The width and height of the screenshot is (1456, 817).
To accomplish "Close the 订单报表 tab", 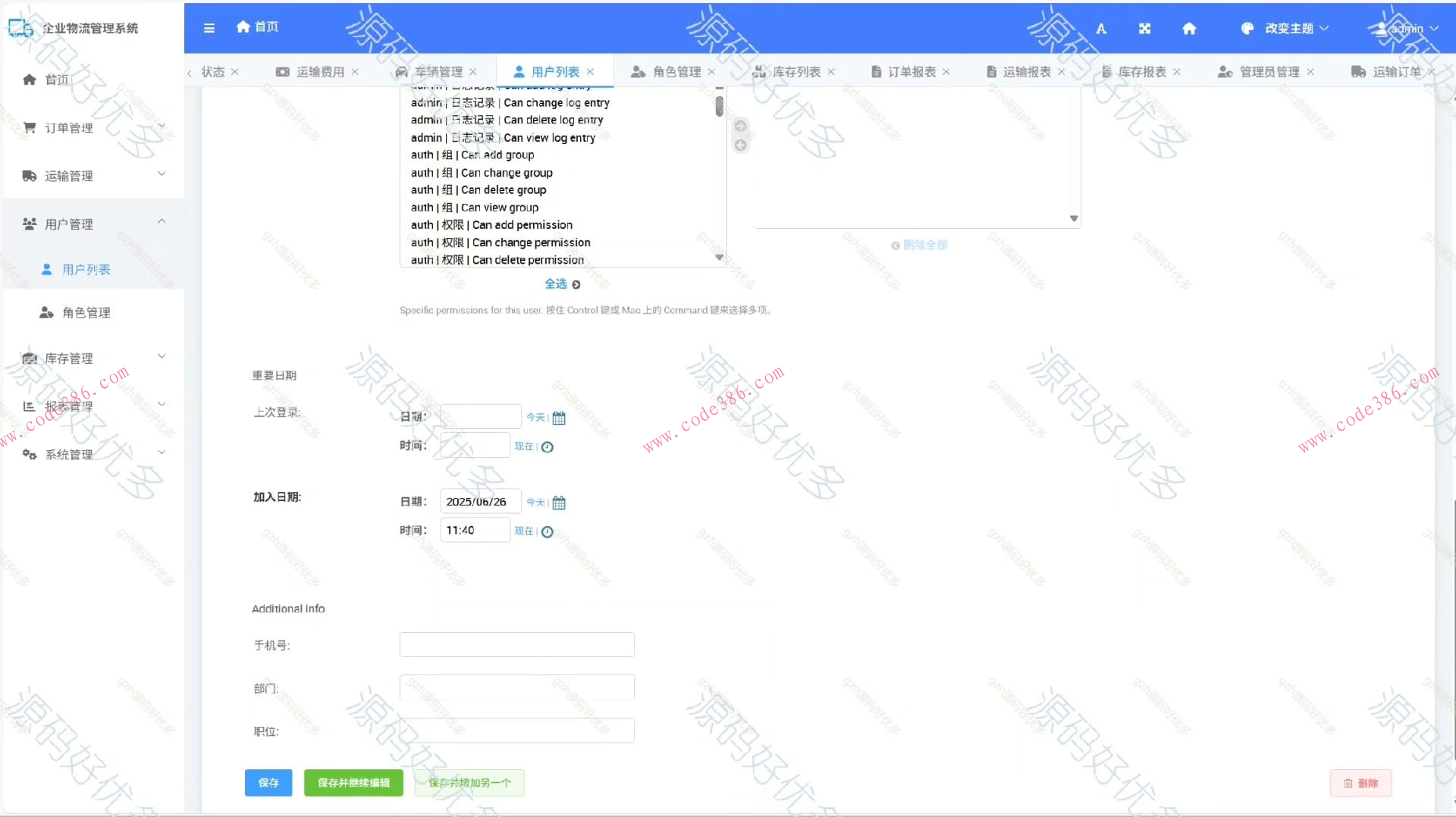I will tap(946, 72).
